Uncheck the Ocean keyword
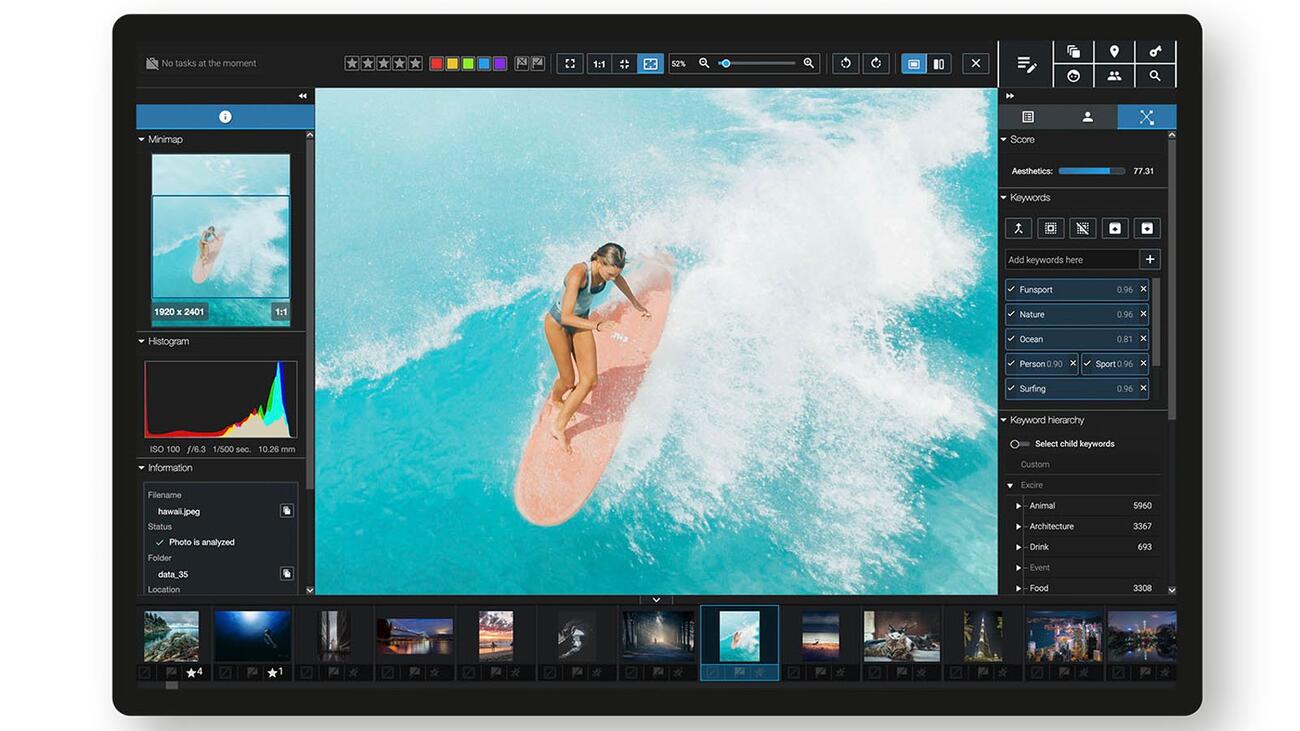The width and height of the screenshot is (1300, 731). point(1012,339)
